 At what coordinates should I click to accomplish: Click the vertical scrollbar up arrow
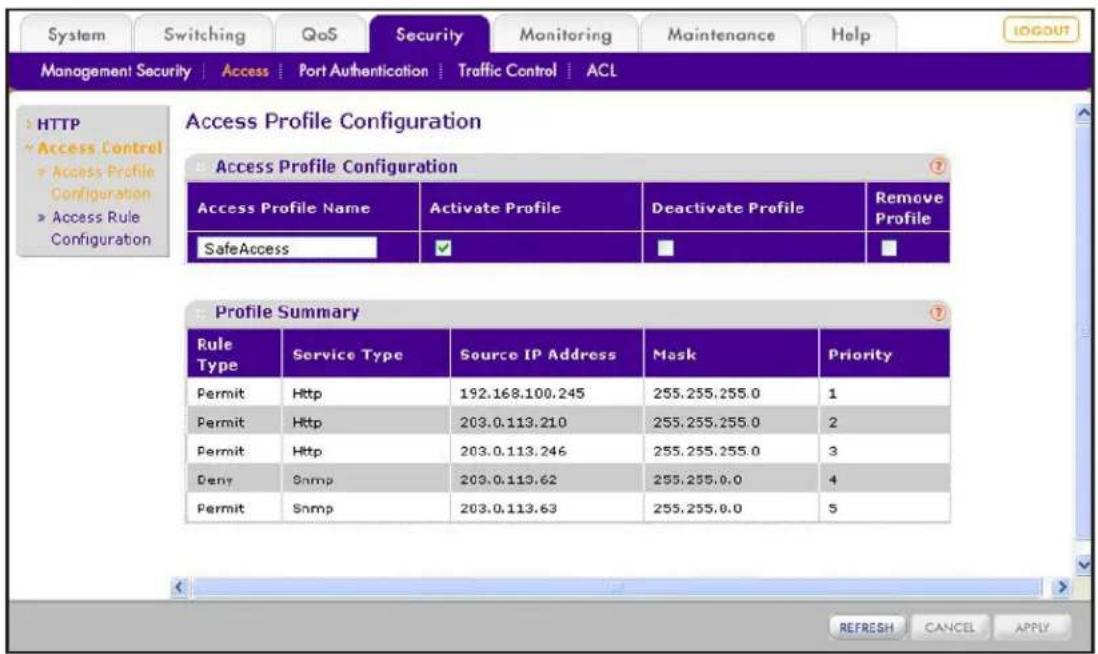click(1083, 113)
